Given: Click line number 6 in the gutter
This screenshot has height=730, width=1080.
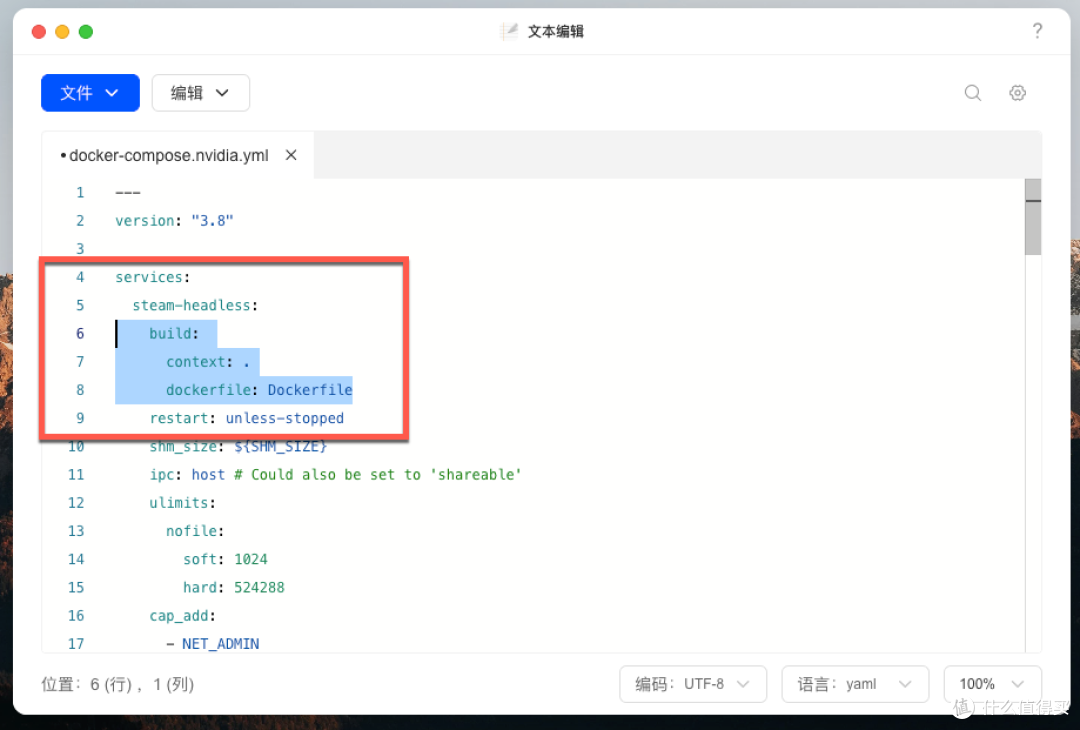Looking at the screenshot, I should pos(80,333).
